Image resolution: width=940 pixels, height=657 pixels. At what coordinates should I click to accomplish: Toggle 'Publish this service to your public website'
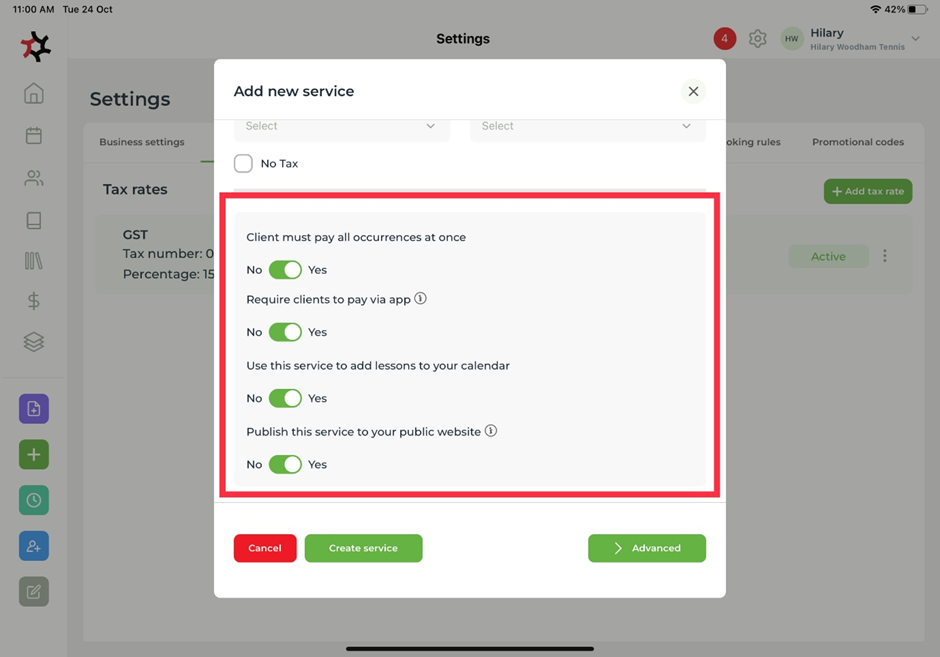point(285,464)
